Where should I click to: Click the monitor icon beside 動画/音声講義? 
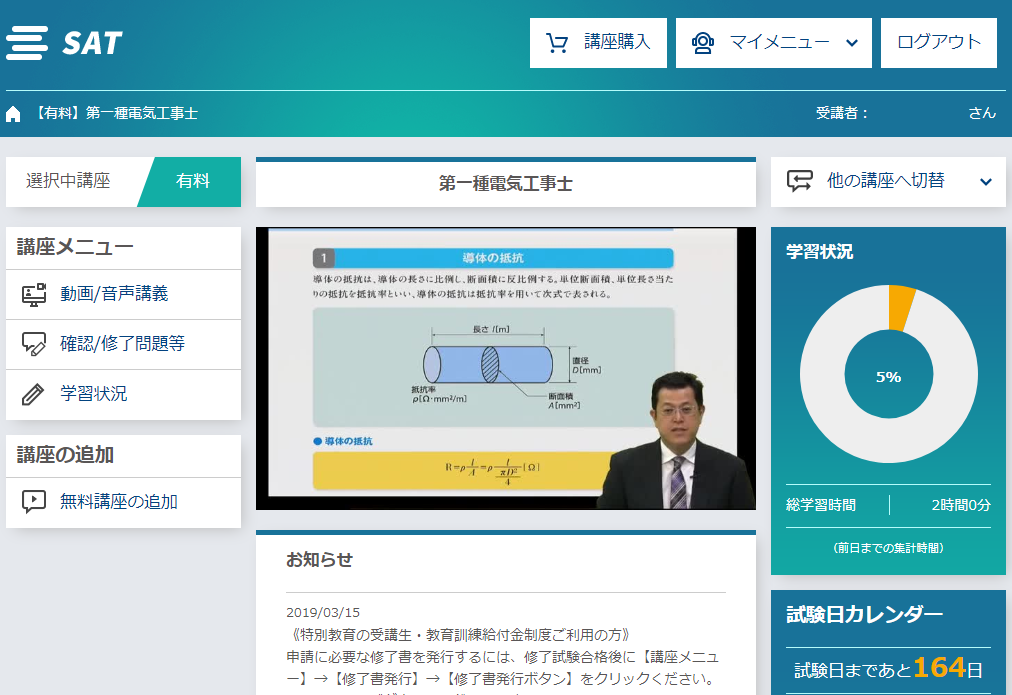(x=34, y=294)
